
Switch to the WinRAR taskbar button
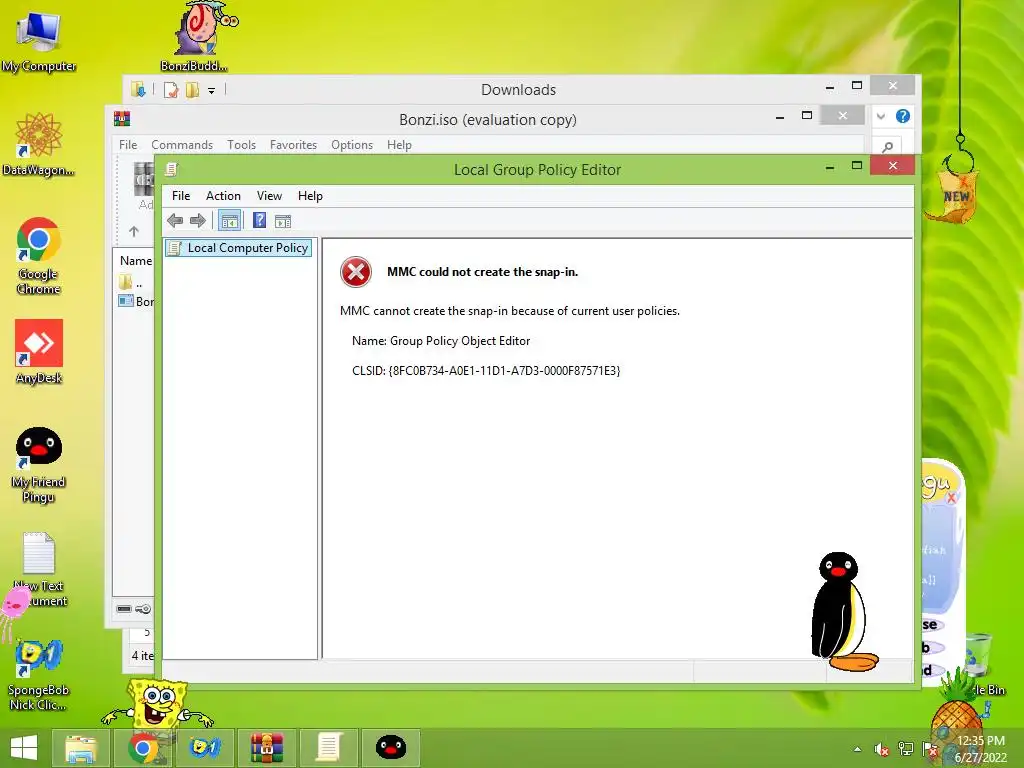tap(266, 748)
